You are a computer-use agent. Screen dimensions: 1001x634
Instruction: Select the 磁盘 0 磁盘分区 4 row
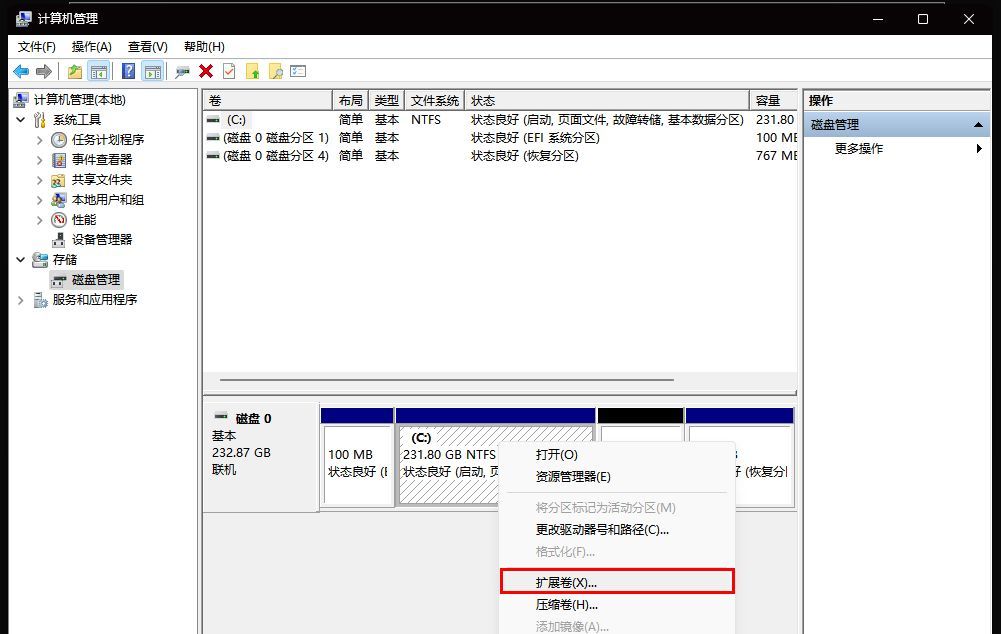pos(500,156)
